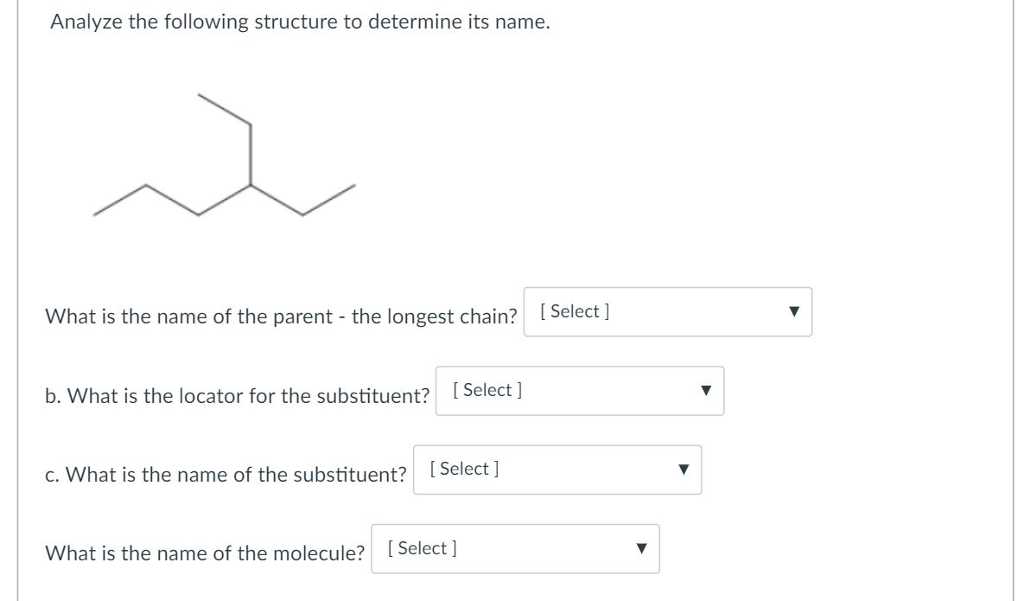Screen dimensions: 1024x601
Task: Click the arrow on the parent chain dropdown
Action: click(x=793, y=312)
